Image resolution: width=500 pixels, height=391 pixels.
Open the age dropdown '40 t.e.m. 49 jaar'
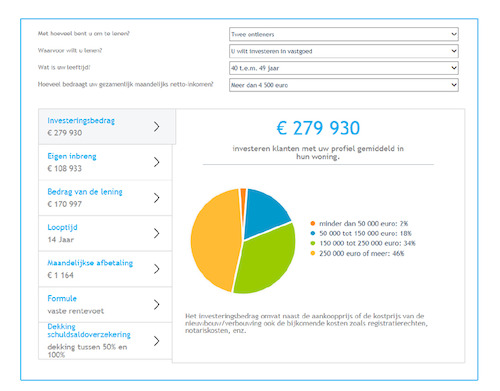[344, 68]
